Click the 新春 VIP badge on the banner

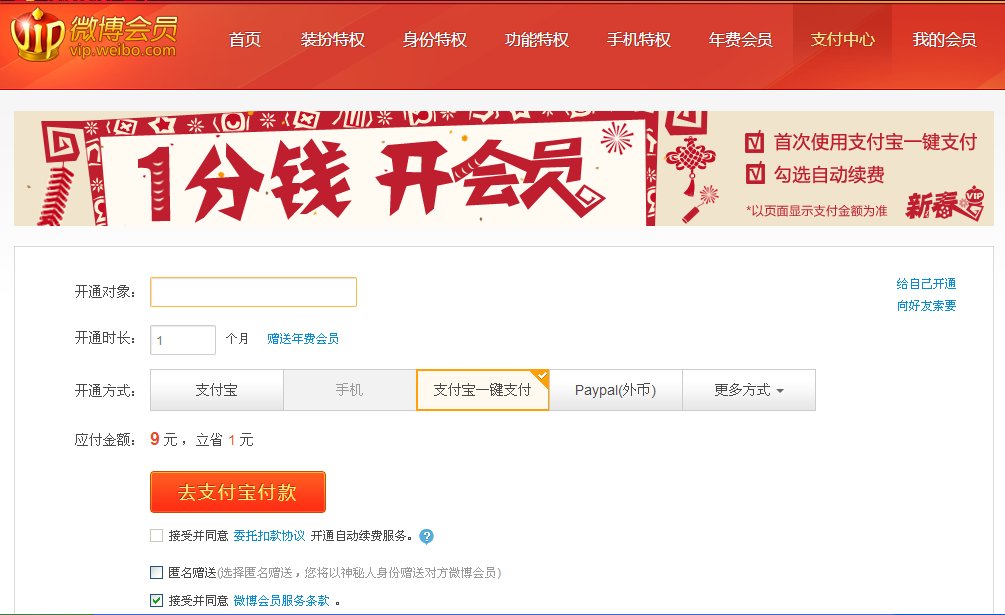coord(947,204)
